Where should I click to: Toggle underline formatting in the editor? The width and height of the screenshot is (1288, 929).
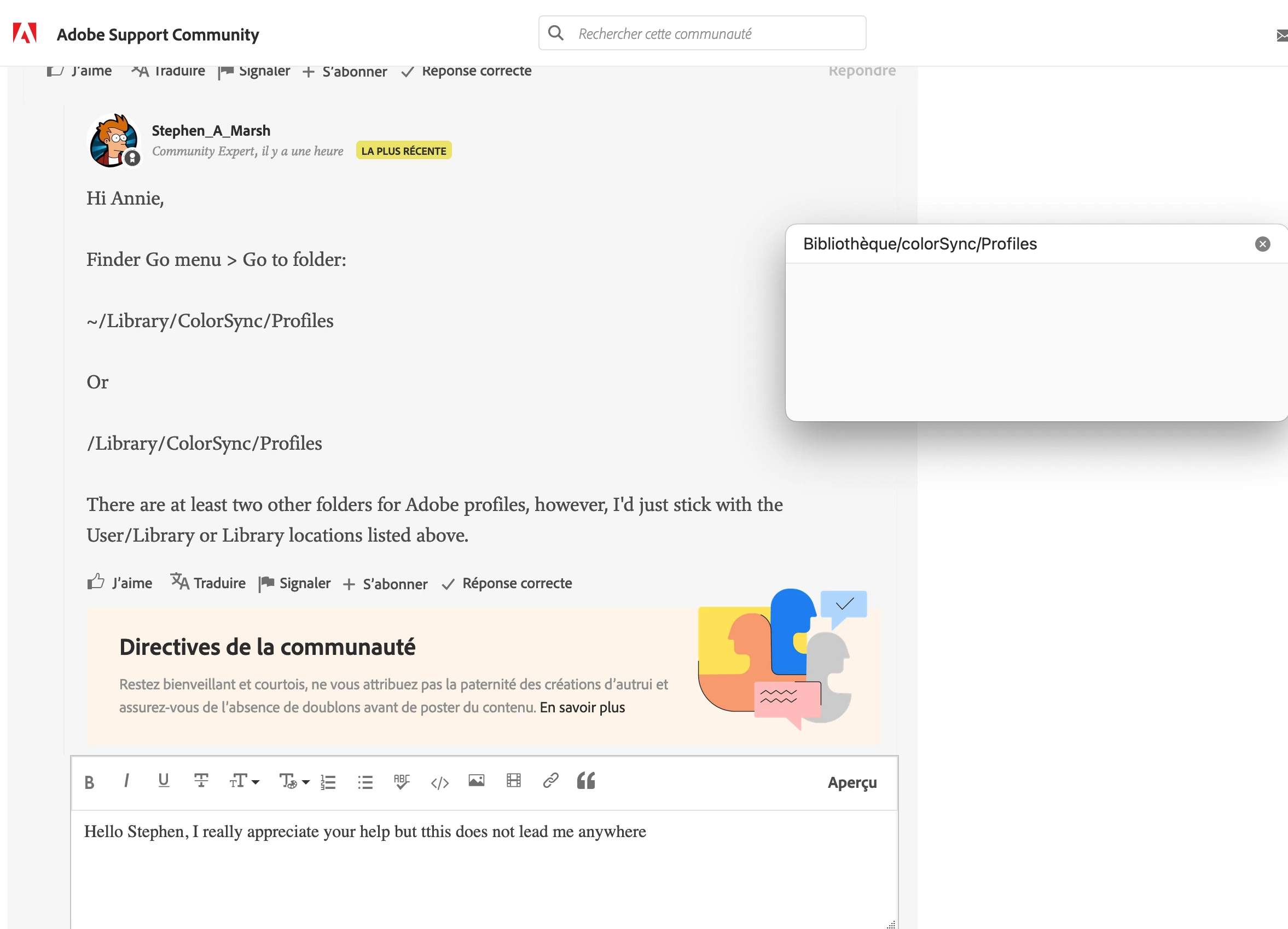tap(164, 781)
